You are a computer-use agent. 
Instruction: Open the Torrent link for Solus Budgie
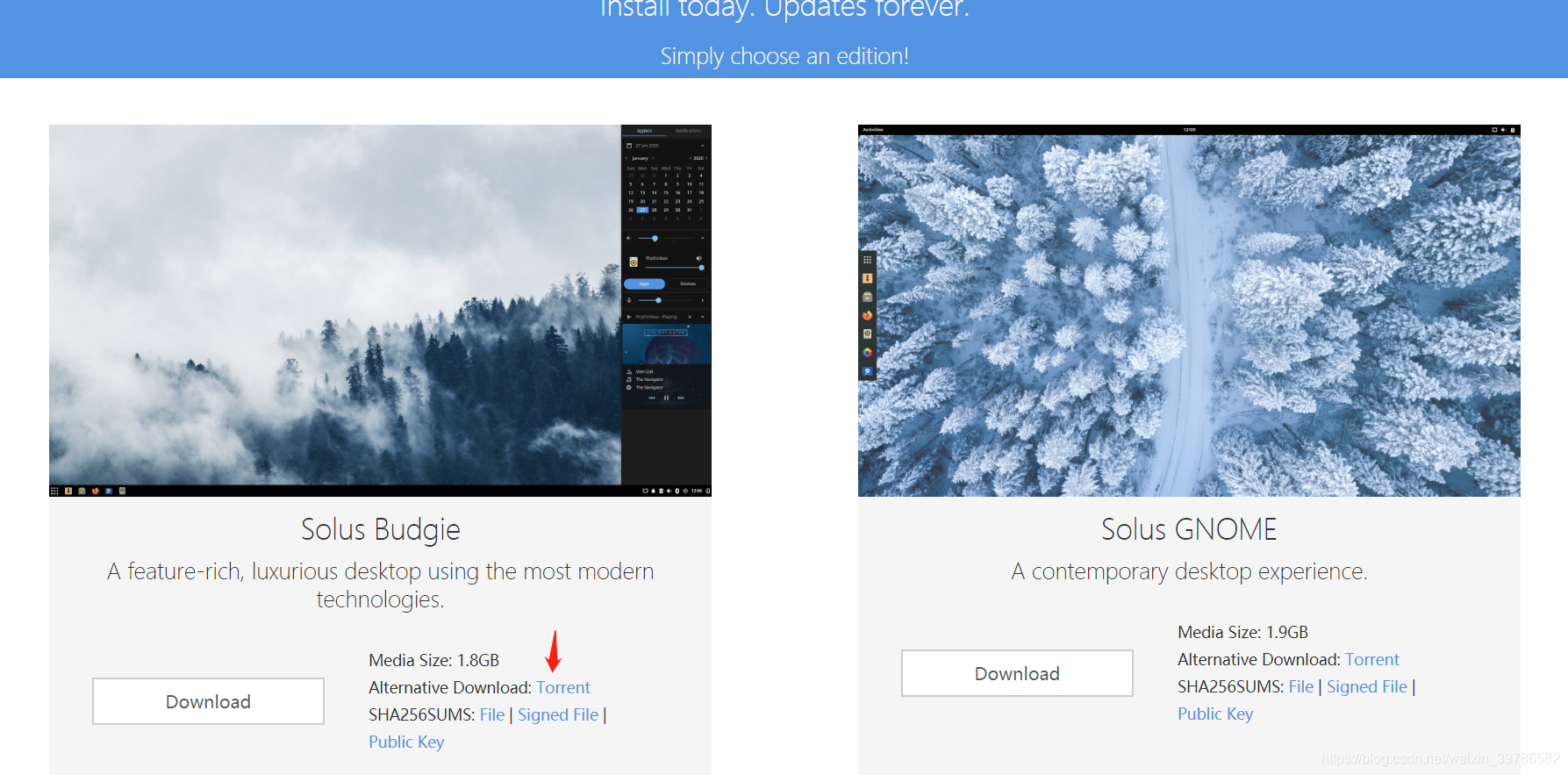coord(563,687)
